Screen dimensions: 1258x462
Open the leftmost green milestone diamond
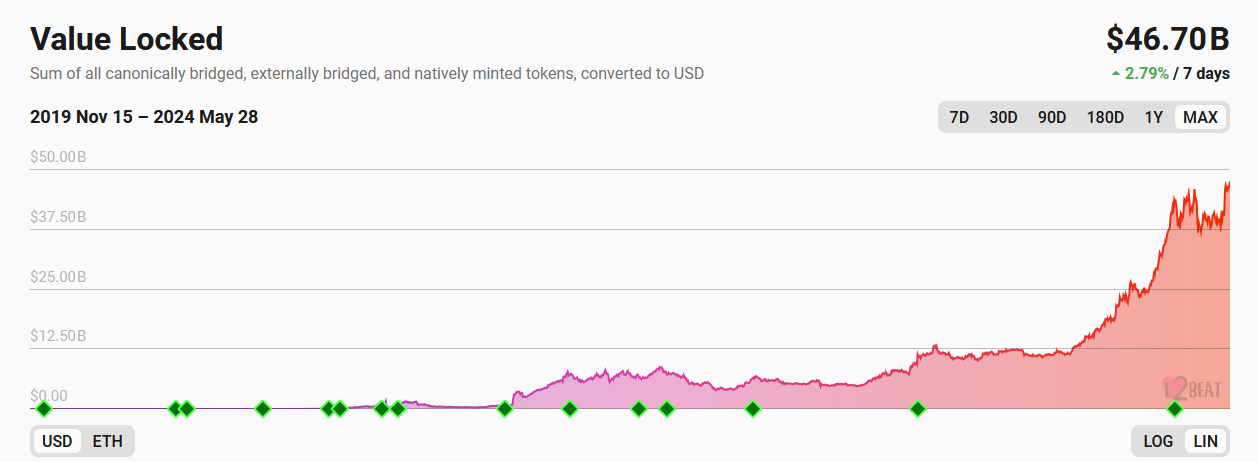[43, 408]
